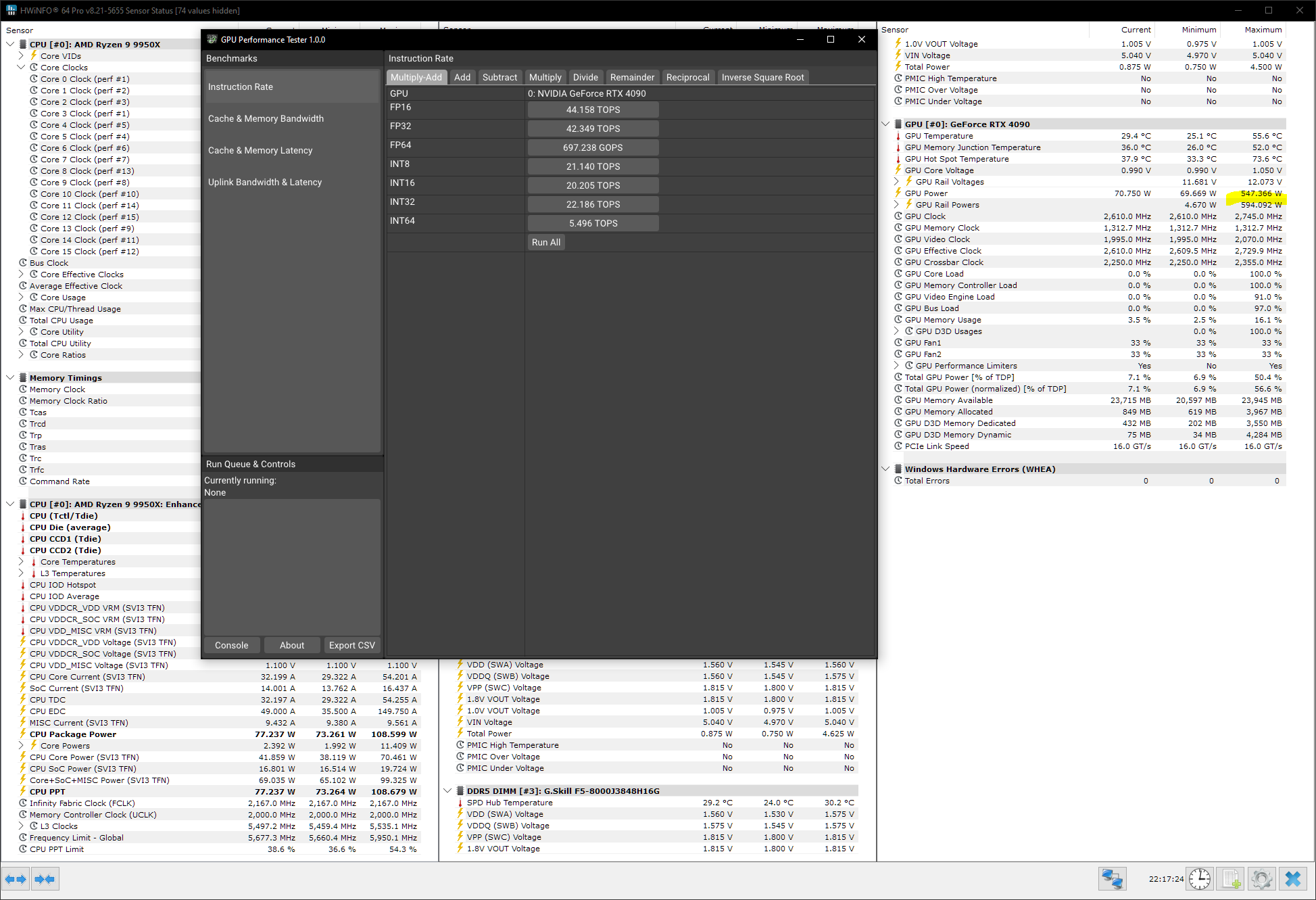Open sensor settings gear icon
The width and height of the screenshot is (1316, 900).
coord(1261,879)
